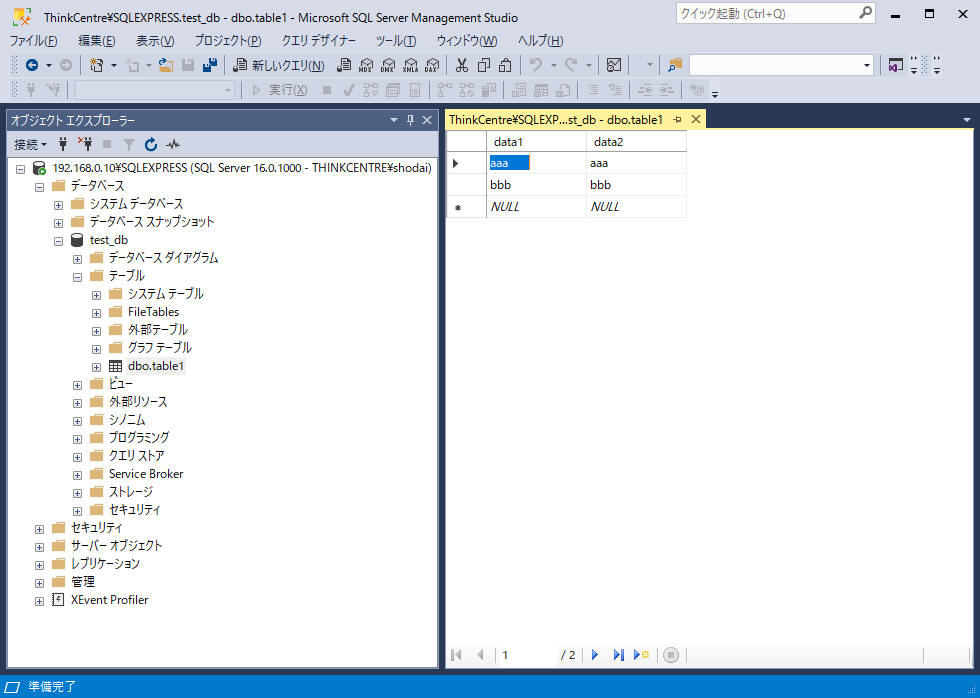Click the Save All toolbar icon
Image resolution: width=980 pixels, height=698 pixels.
[210, 65]
